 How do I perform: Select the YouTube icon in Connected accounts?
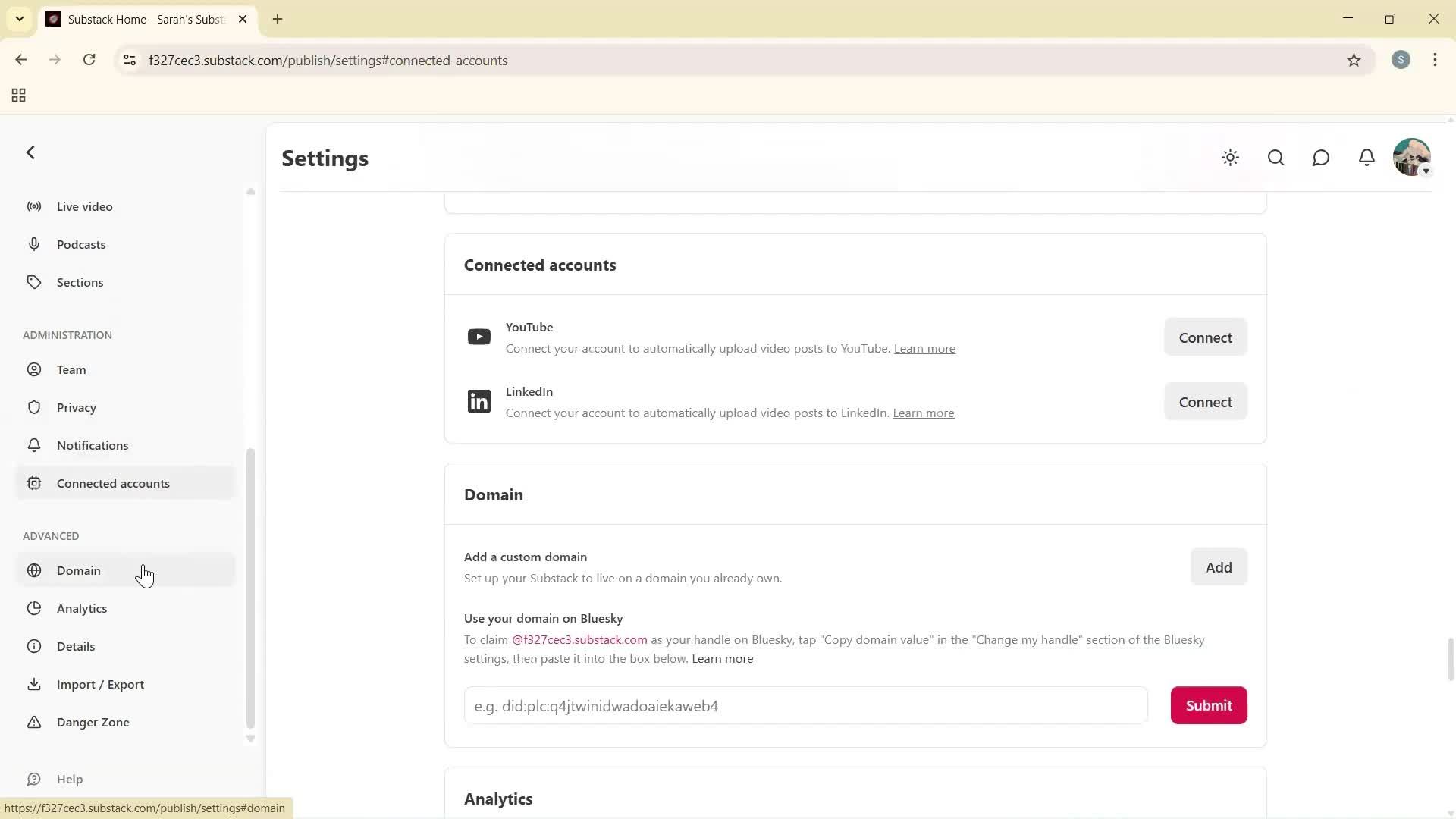click(x=479, y=336)
